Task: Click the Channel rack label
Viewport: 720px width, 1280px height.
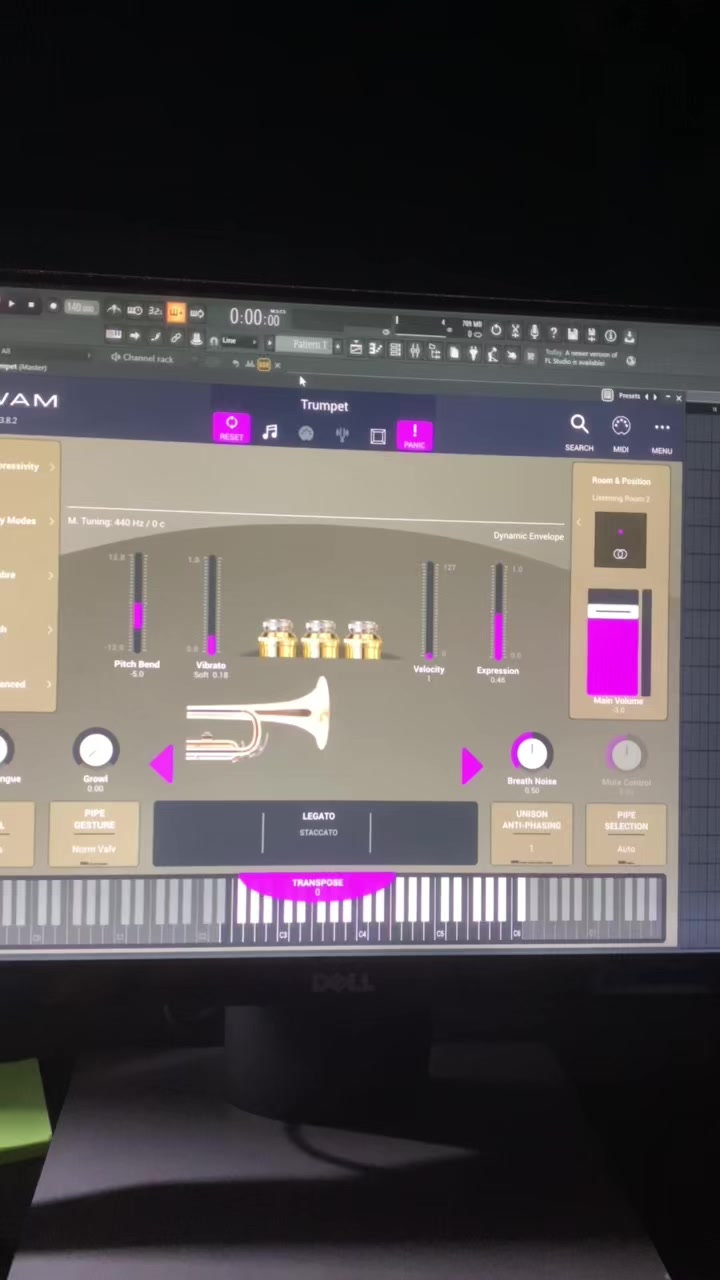Action: pos(147,358)
